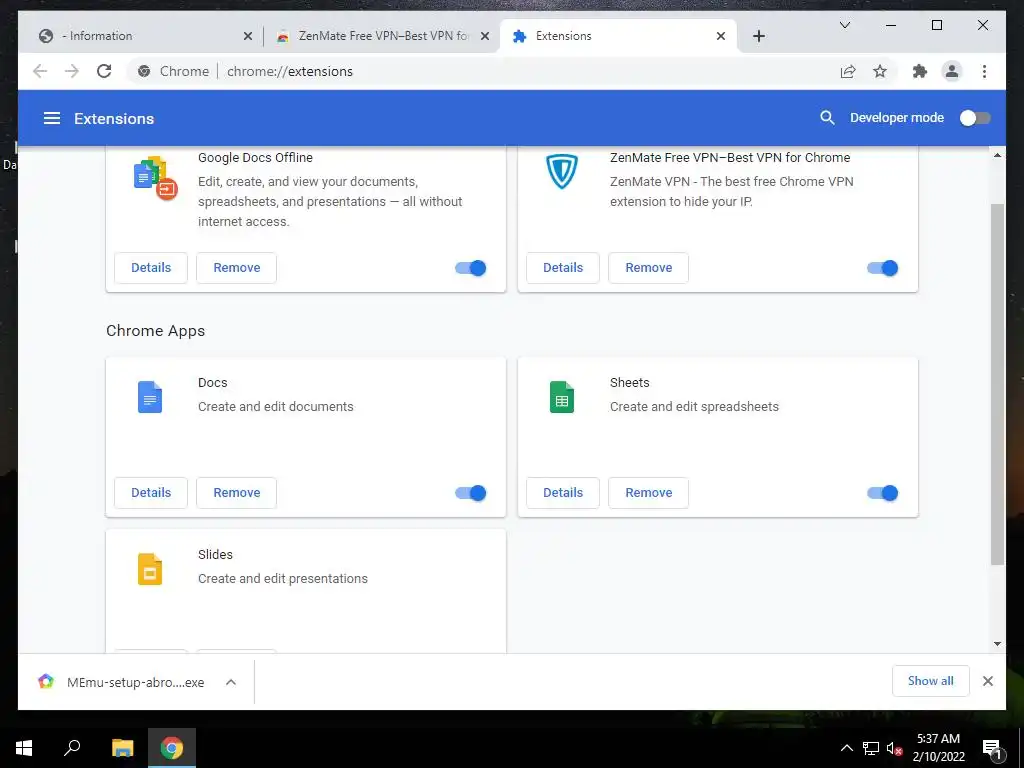Select the Extensions browser tab

(x=617, y=36)
